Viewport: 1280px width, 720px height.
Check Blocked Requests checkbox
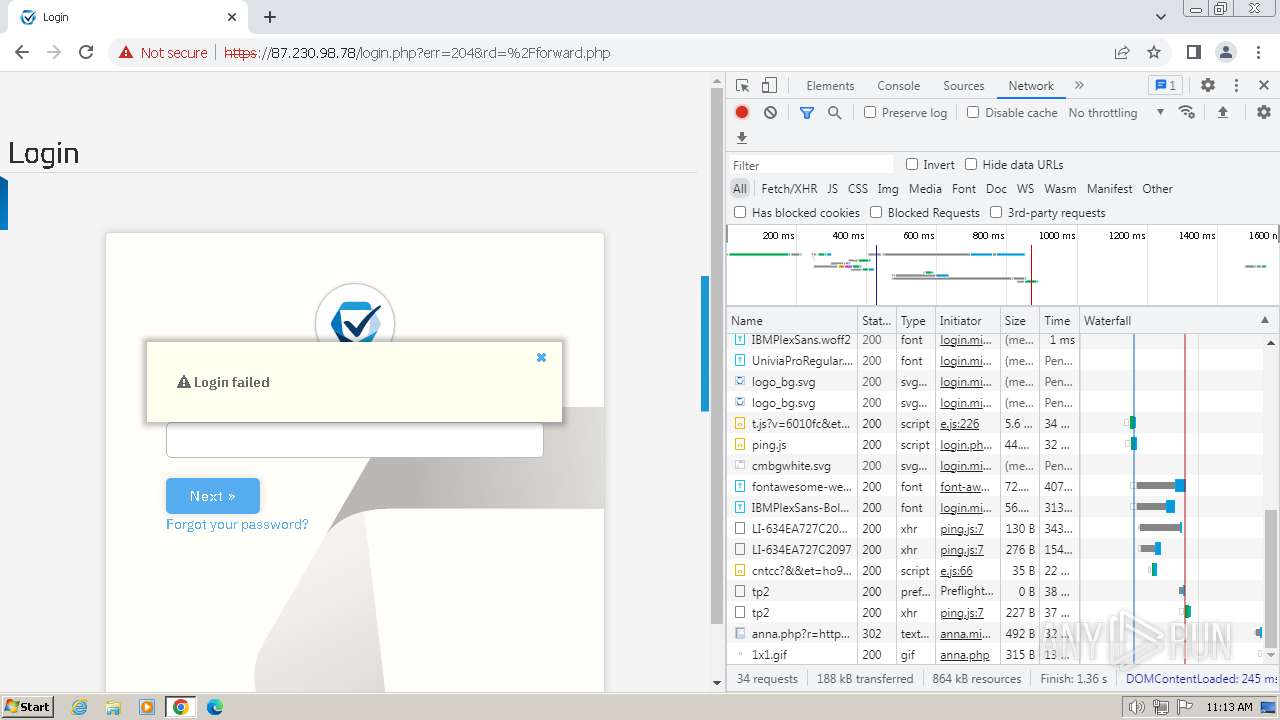(876, 212)
